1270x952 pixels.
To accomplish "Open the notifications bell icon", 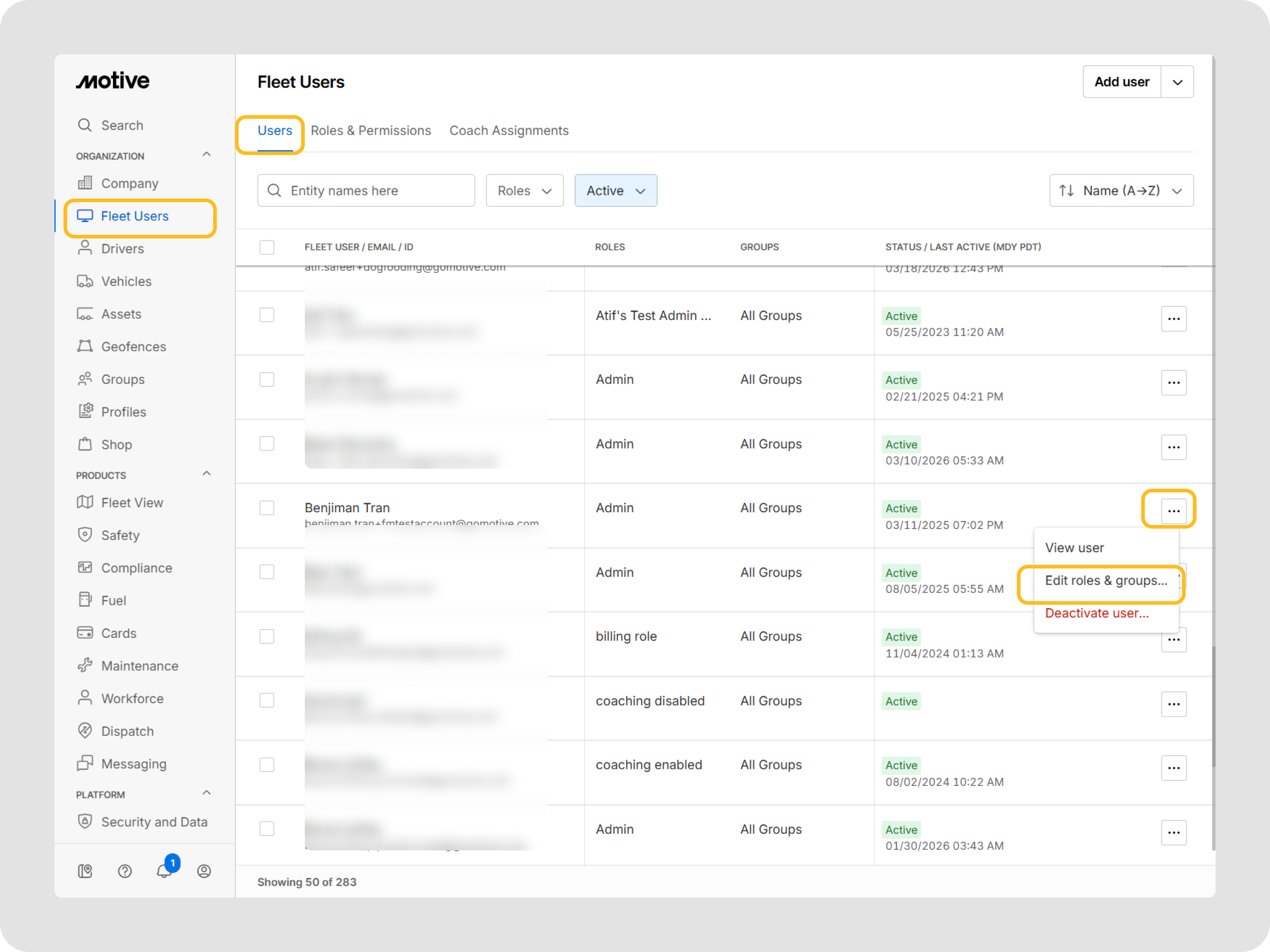I will (x=164, y=870).
